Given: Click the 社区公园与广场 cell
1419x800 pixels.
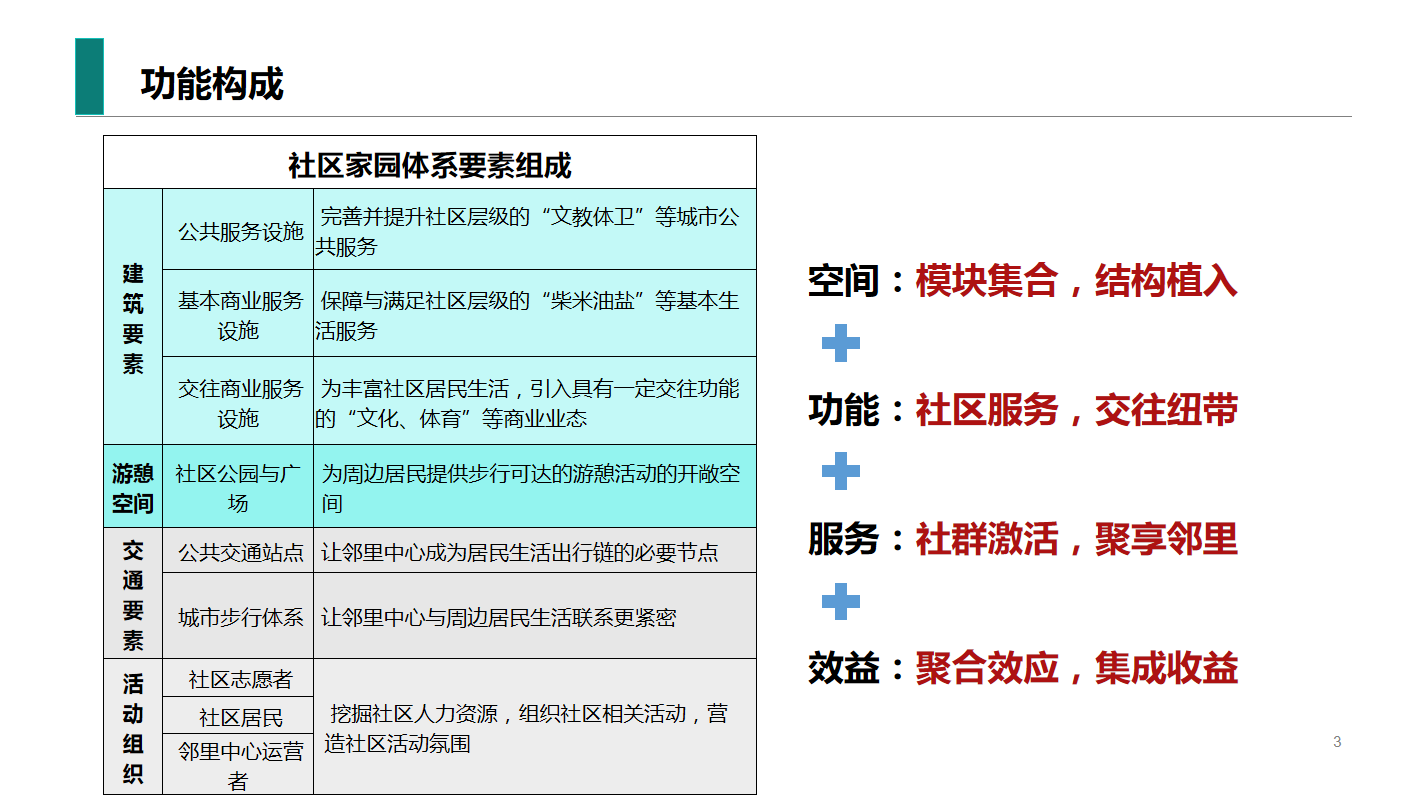Looking at the screenshot, I should coord(238,487).
